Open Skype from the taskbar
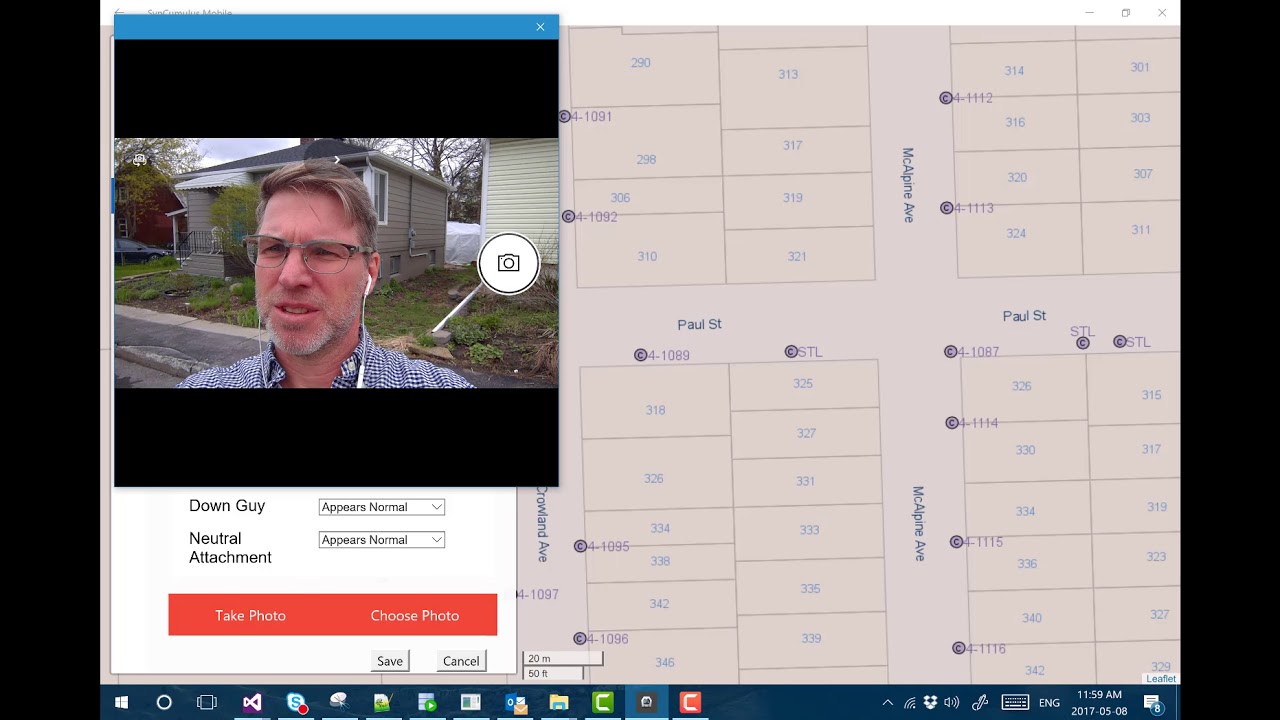Viewport: 1280px width, 720px height. (296, 703)
